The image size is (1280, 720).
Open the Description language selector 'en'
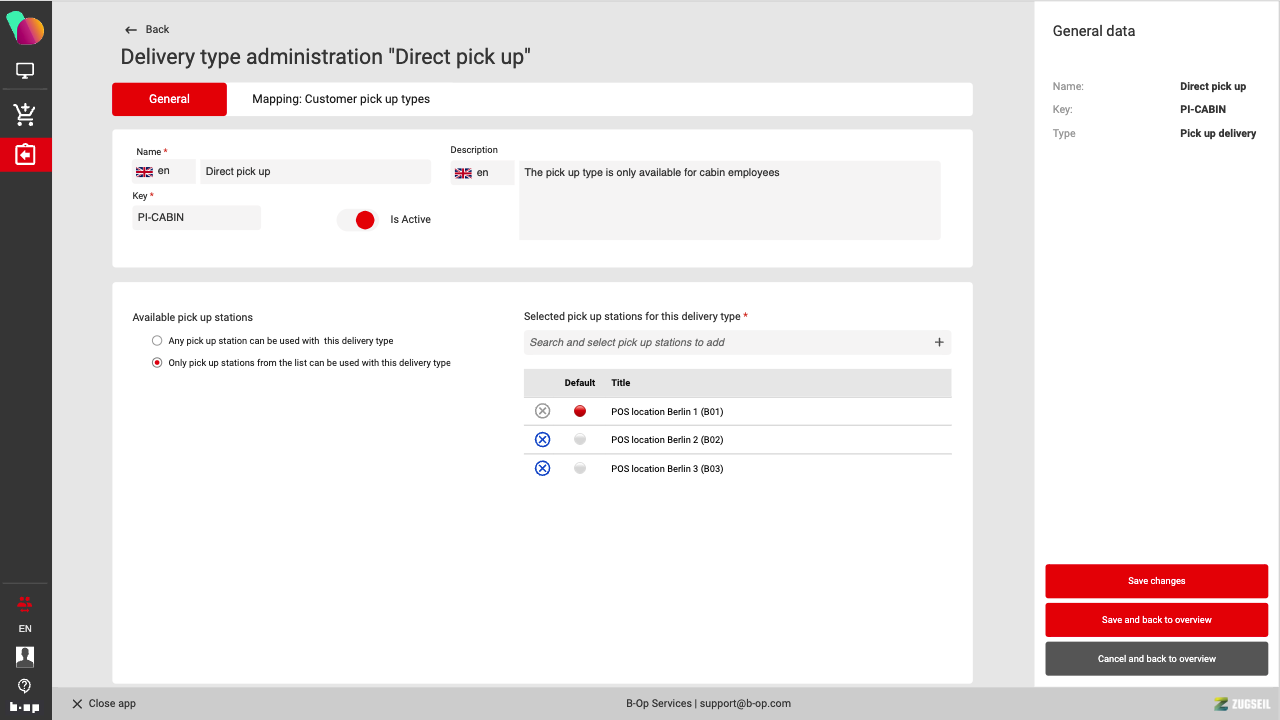[481, 173]
